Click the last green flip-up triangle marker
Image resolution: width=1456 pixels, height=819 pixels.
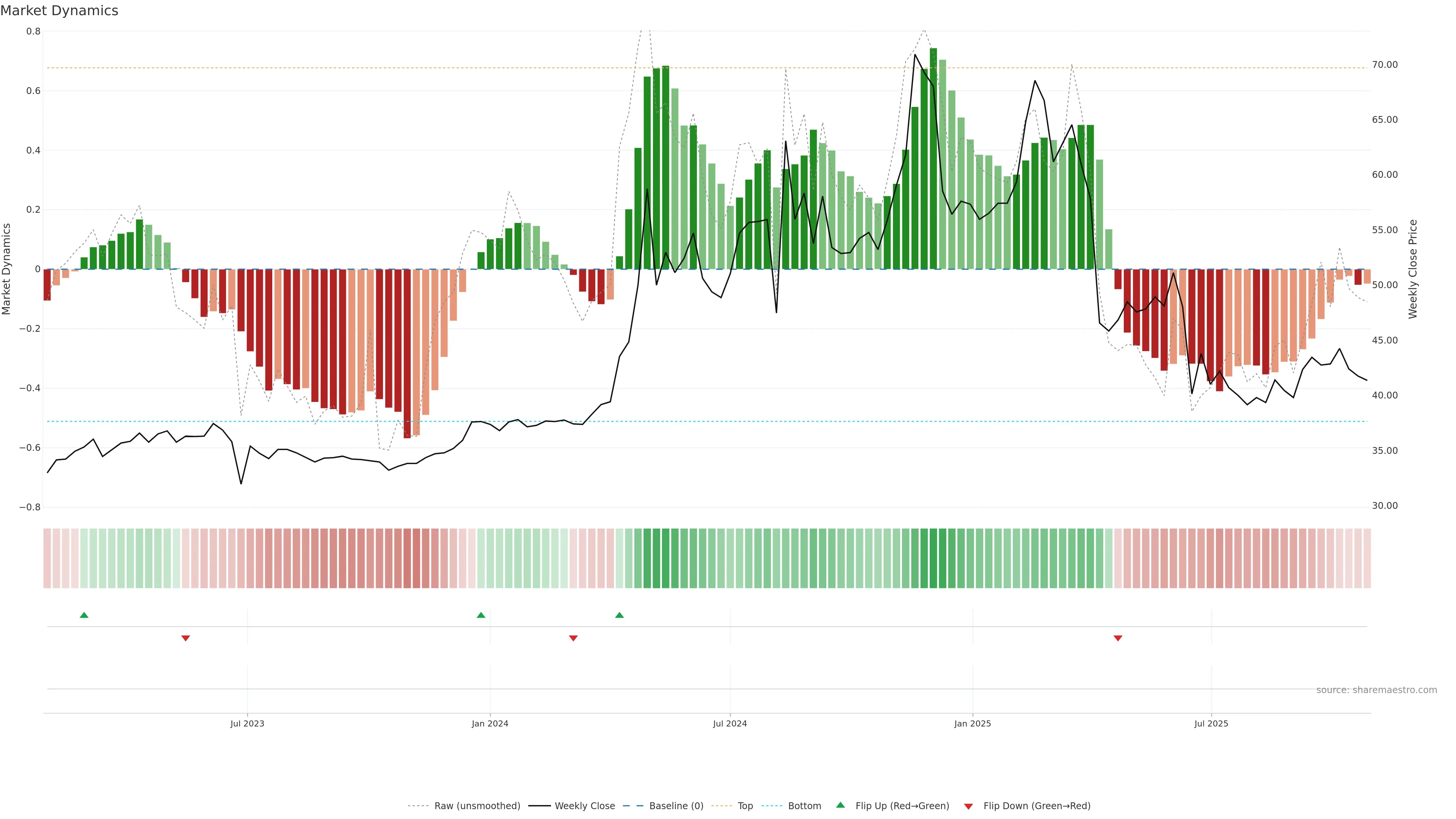(620, 615)
